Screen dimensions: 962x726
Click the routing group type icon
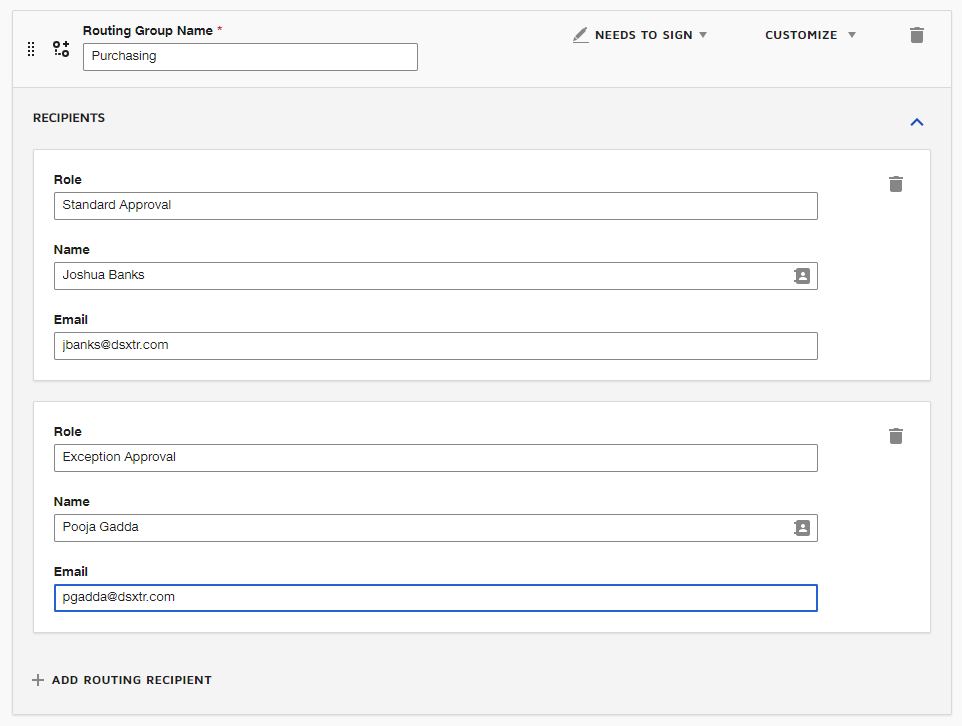[61, 48]
